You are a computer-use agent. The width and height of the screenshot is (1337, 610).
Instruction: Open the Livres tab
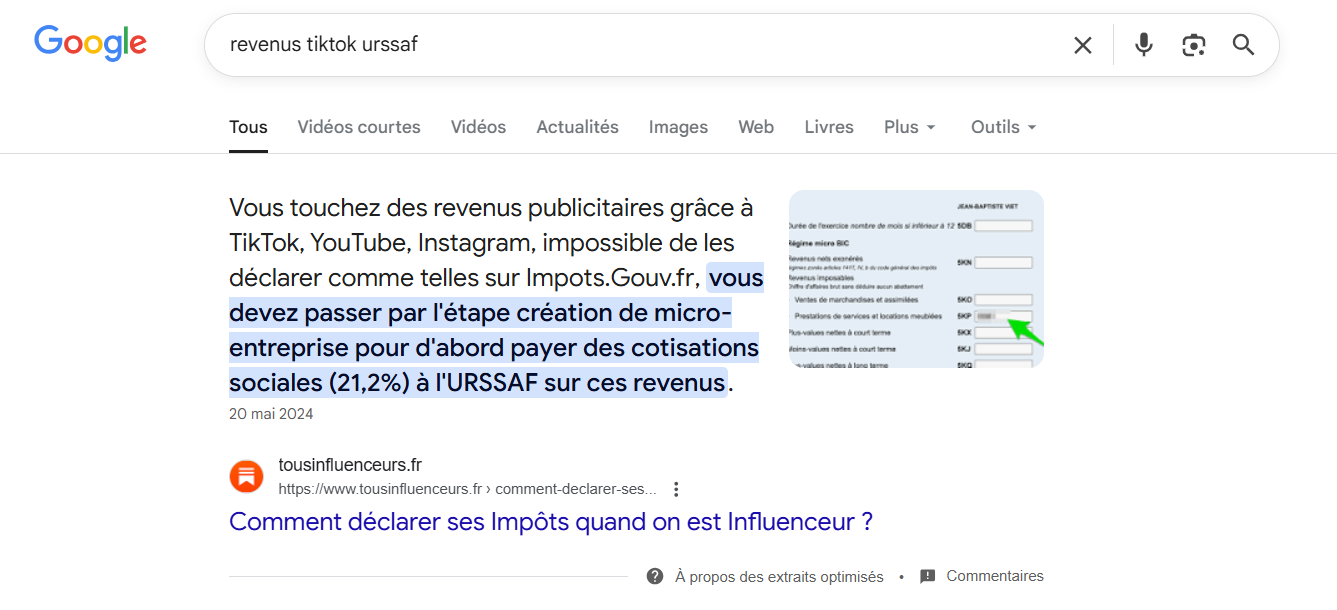pyautogui.click(x=829, y=128)
